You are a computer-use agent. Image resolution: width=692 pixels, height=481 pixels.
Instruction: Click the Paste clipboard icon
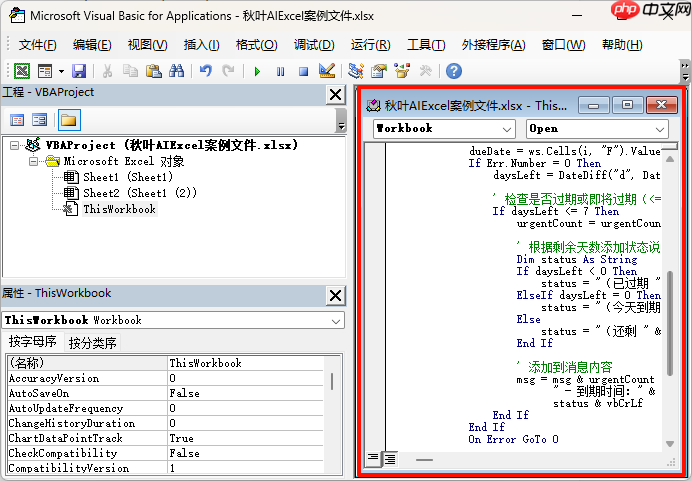[153, 71]
